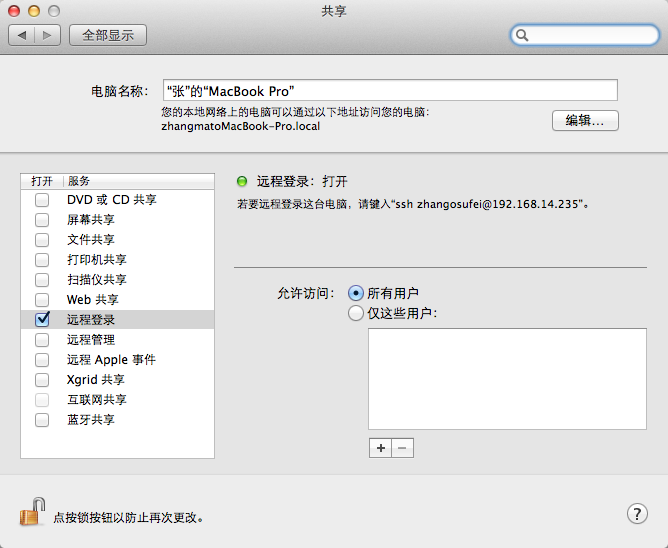This screenshot has width=668, height=548.
Task: Select the Web 共享 service row
Action: pyautogui.click(x=117, y=300)
